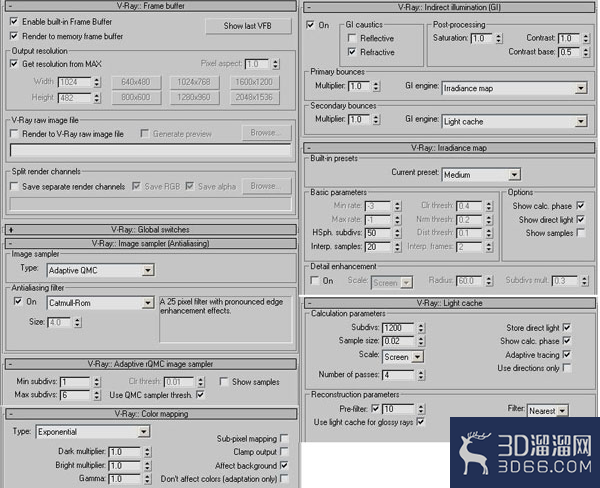The width and height of the screenshot is (600, 488).
Task: Toggle Light cache Pre-filter checkbox
Action: 375,408
